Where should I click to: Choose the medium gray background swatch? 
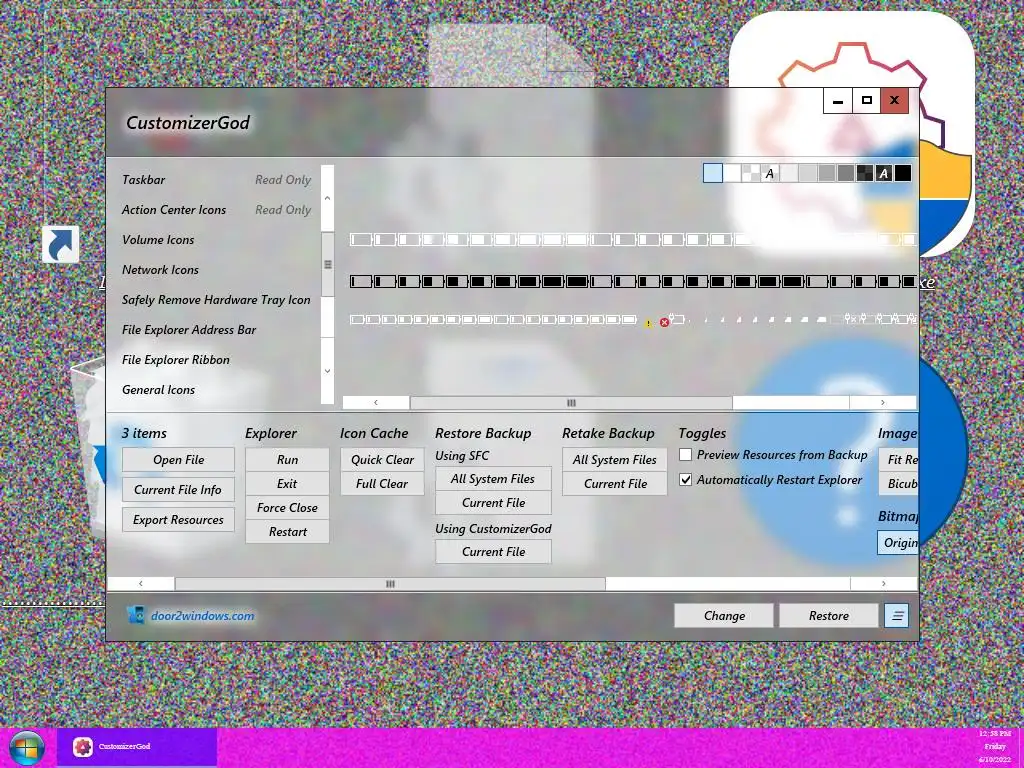click(x=827, y=173)
